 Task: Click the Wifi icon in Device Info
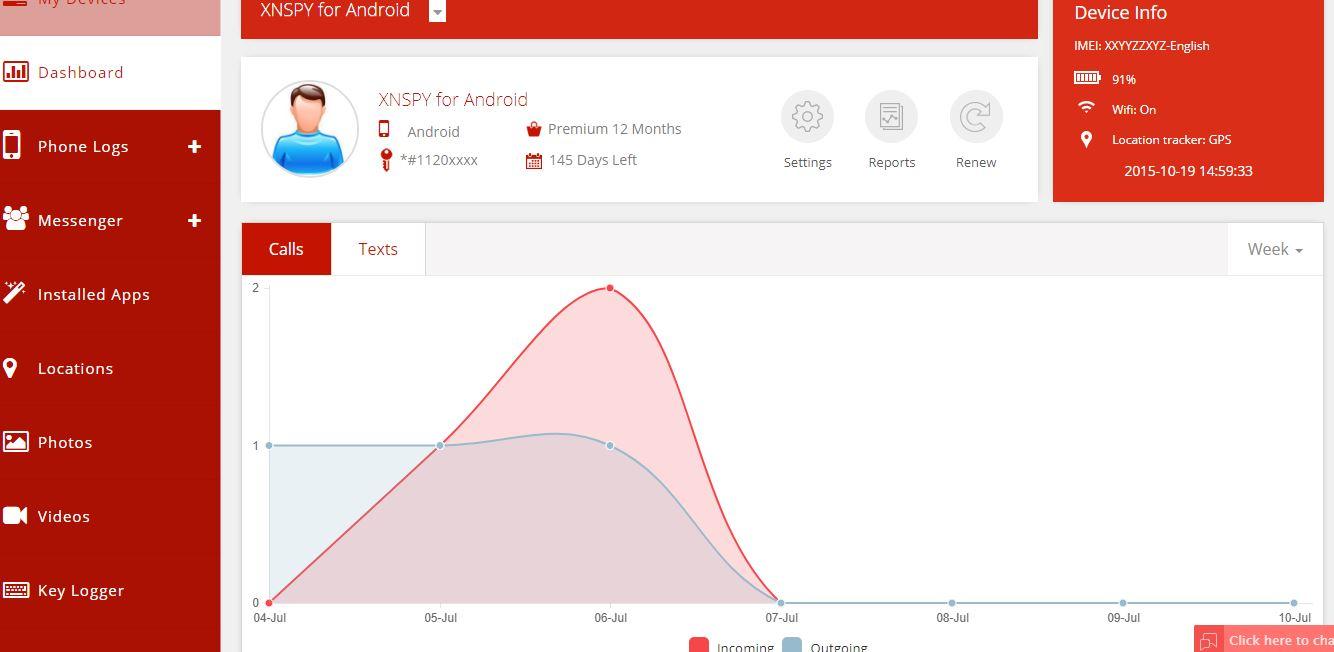tap(1086, 107)
